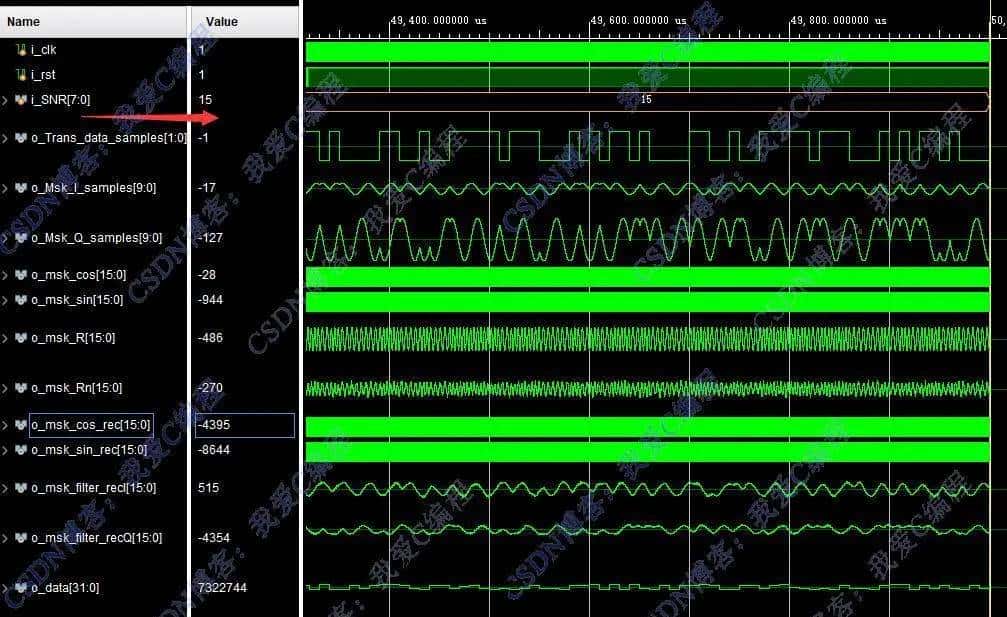Click the bus icon for o_Msk_I_samples[9:0]
The width and height of the screenshot is (1007, 617).
tap(22, 187)
